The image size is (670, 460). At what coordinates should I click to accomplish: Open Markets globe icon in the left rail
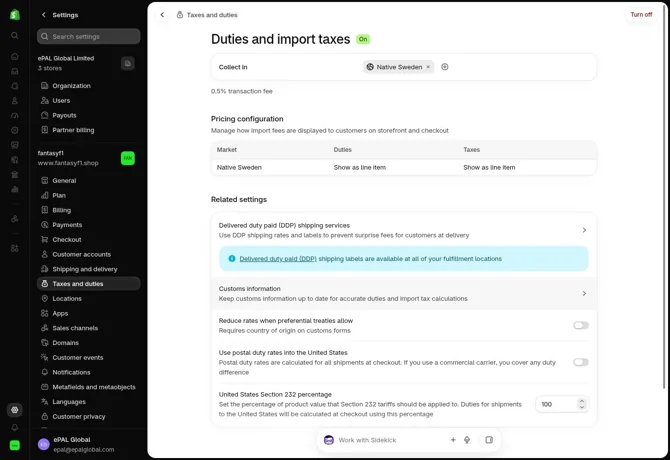[15, 160]
